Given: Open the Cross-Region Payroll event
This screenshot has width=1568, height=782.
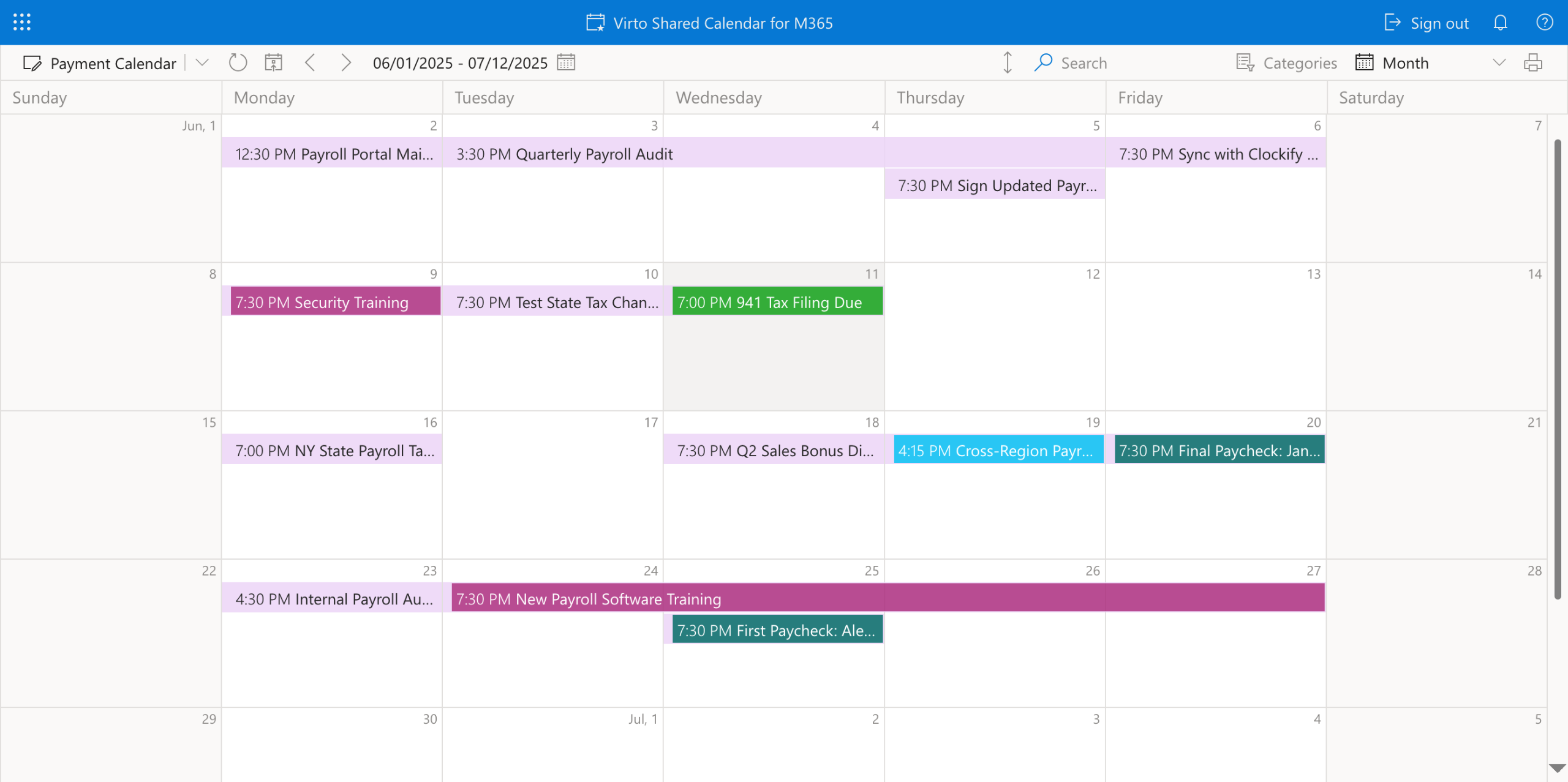Looking at the screenshot, I should point(998,450).
